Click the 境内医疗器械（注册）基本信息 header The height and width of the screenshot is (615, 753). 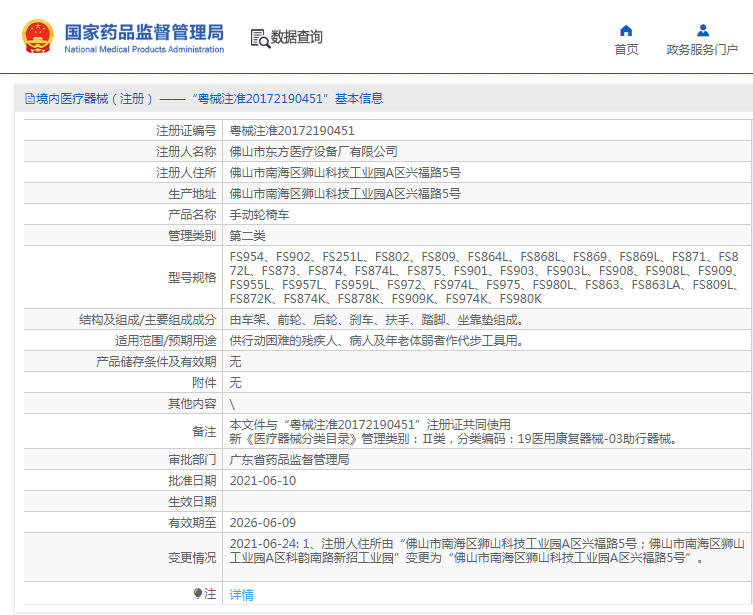click(x=204, y=99)
